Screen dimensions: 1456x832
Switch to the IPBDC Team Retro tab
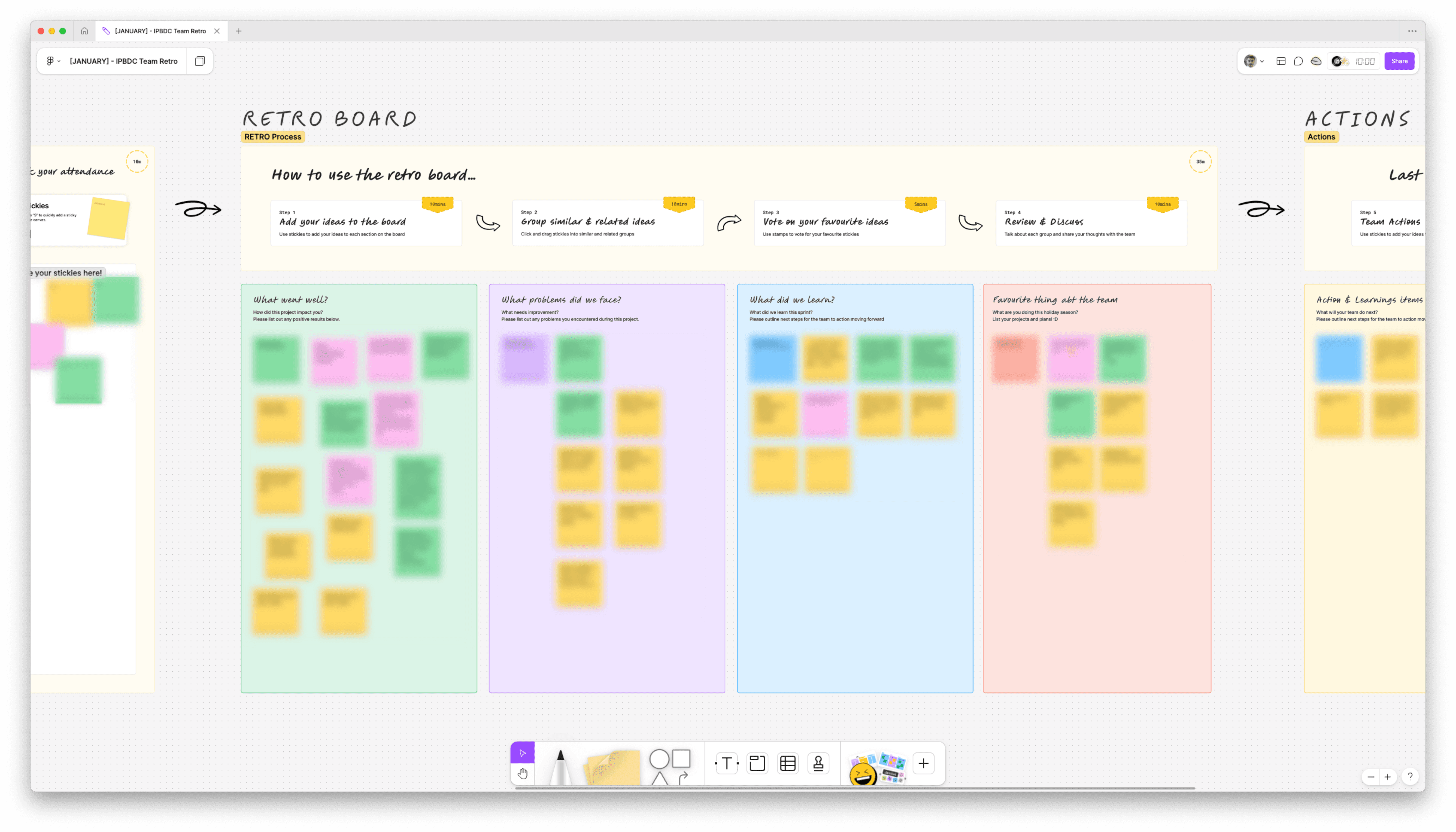pos(160,31)
